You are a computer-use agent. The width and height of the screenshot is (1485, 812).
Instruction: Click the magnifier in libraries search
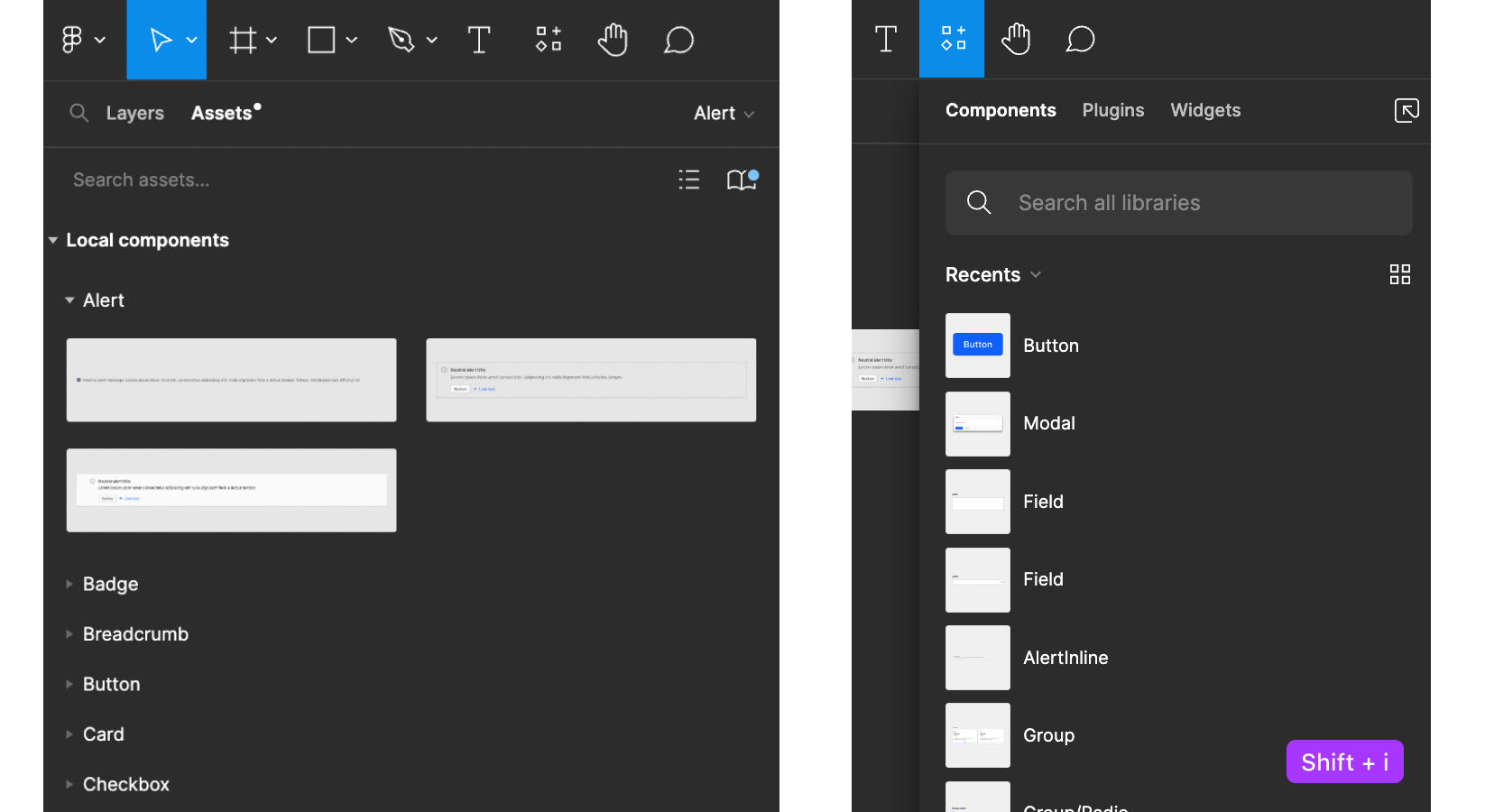pyautogui.click(x=979, y=202)
